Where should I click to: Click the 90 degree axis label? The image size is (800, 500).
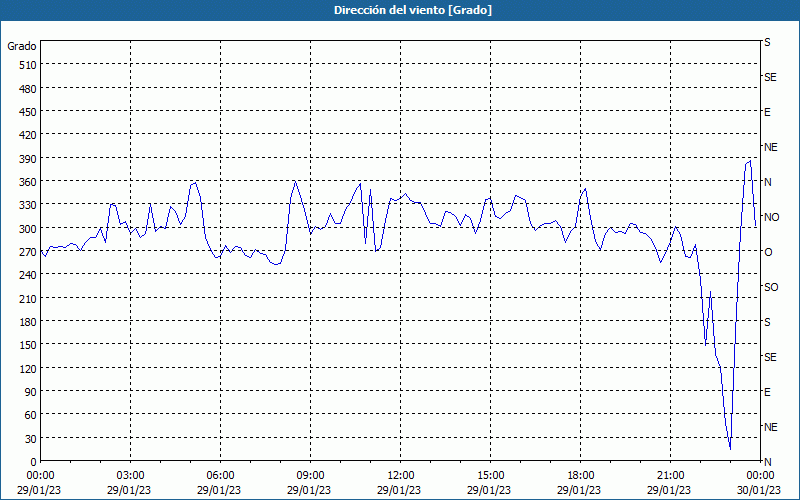click(x=31, y=392)
